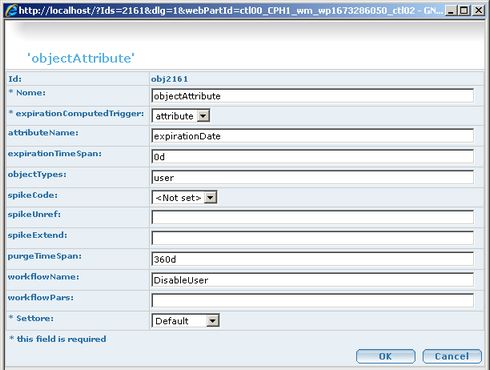490x370 pixels.
Task: Dismiss dialog with Cancel button
Action: 452,356
